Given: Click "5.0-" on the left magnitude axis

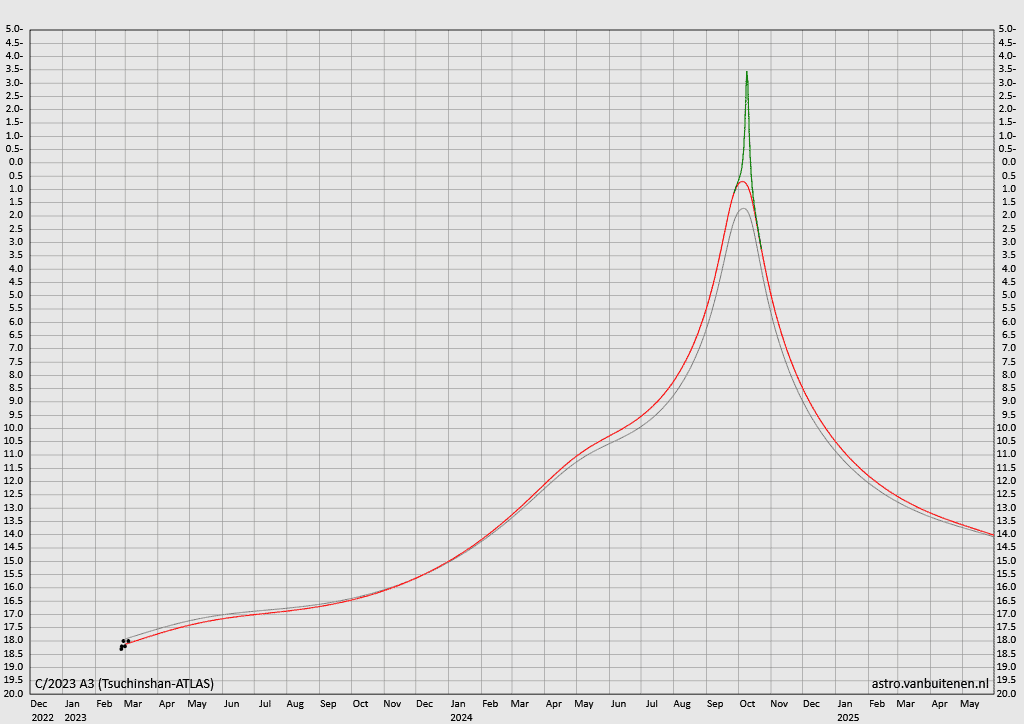Looking at the screenshot, I should click(x=14, y=29).
